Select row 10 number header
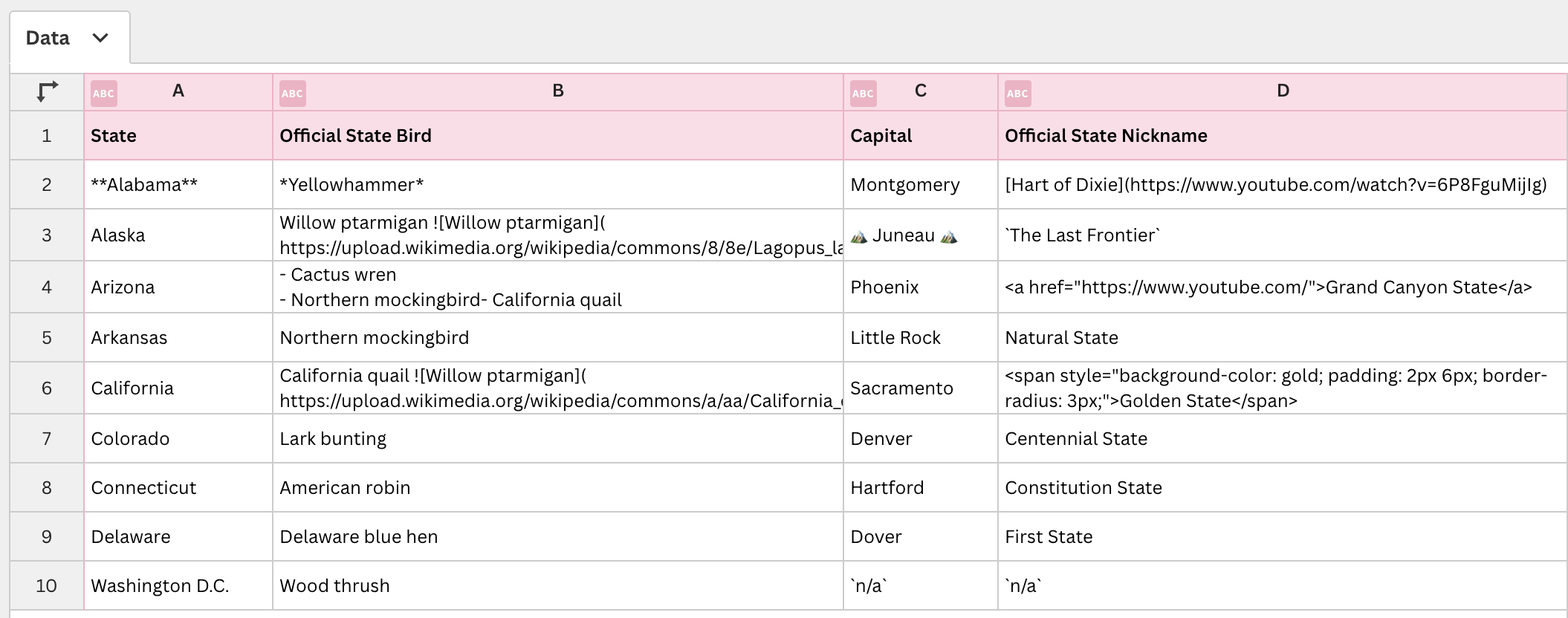The width and height of the screenshot is (1568, 618). click(x=47, y=586)
